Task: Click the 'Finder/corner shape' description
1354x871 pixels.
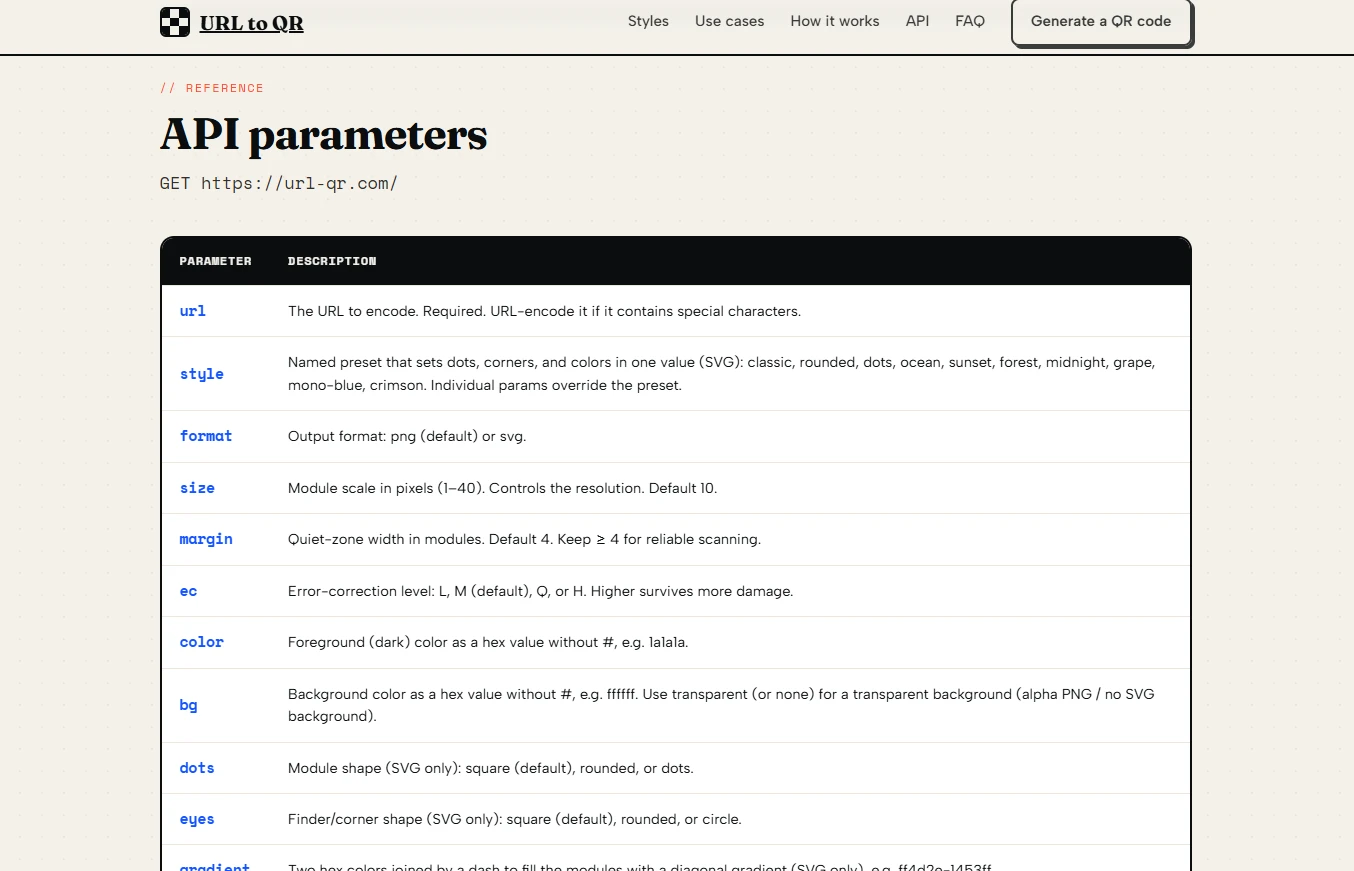Action: [x=514, y=819]
